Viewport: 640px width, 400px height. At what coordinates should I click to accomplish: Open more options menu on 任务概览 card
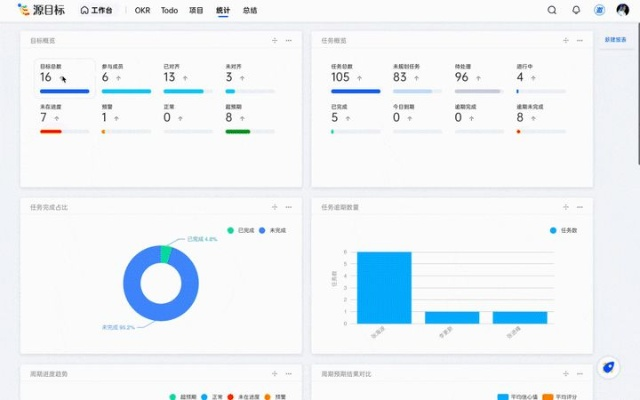[580, 41]
